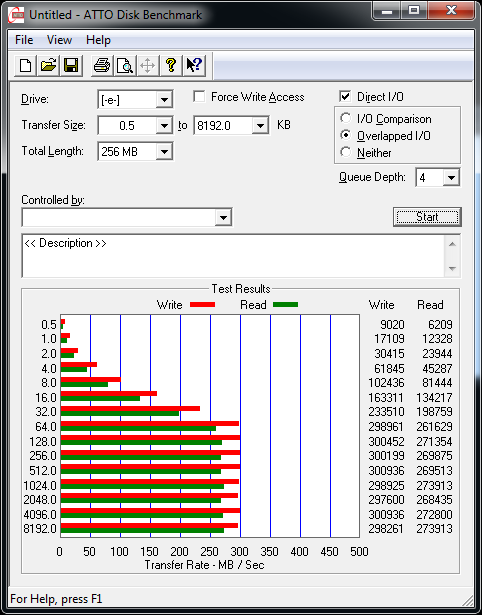Click the yellow question mark About icon
Viewport: 482px width, 615px height.
pyautogui.click(x=171, y=65)
